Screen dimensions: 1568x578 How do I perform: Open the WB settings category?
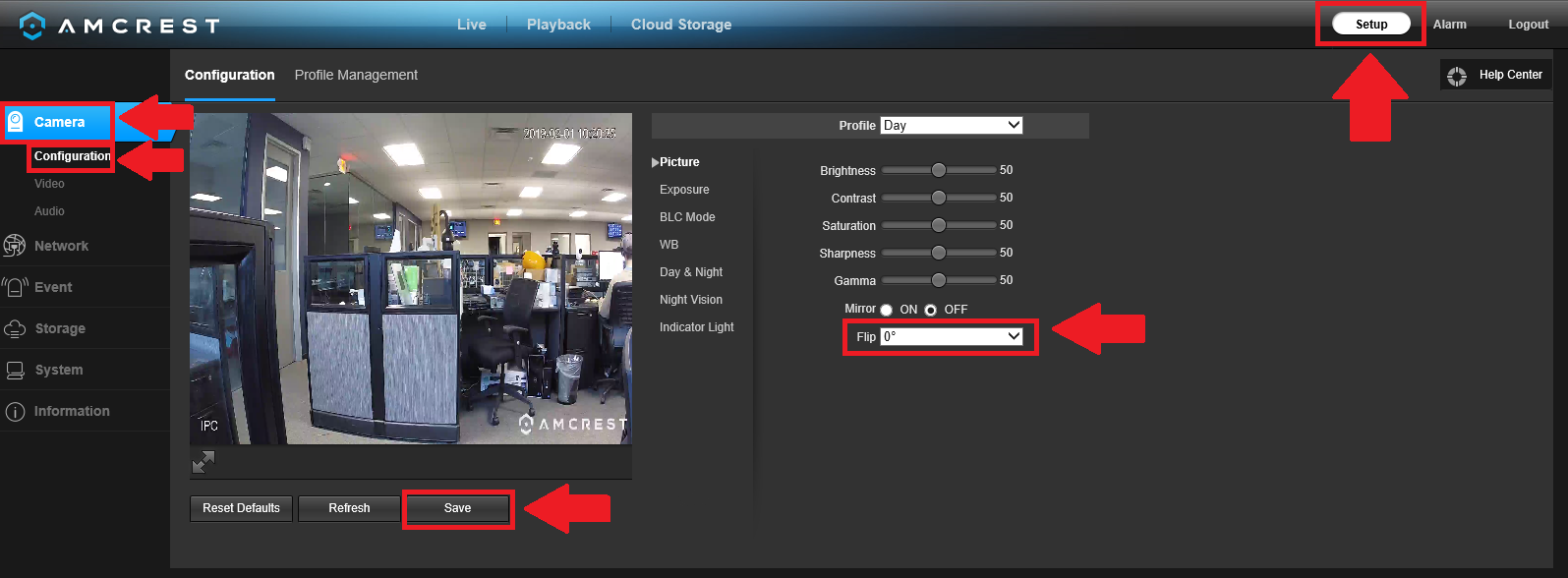[668, 245]
